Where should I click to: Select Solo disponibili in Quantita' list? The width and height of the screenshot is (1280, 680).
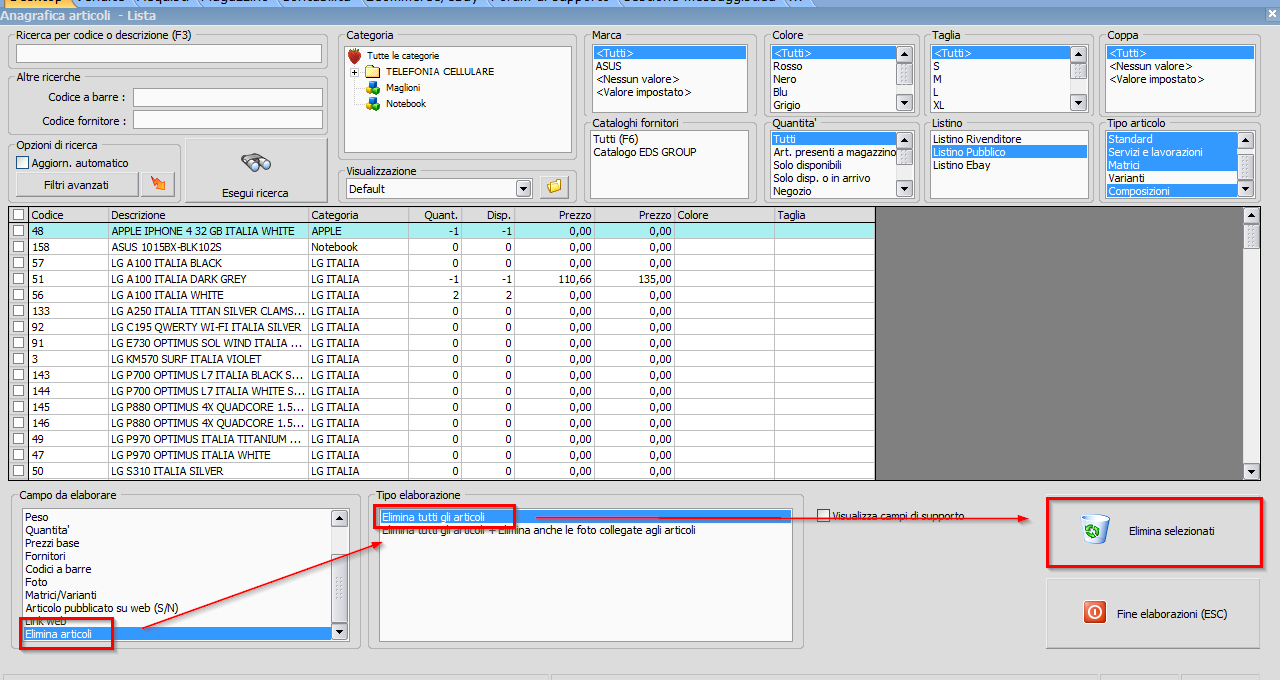(834, 165)
